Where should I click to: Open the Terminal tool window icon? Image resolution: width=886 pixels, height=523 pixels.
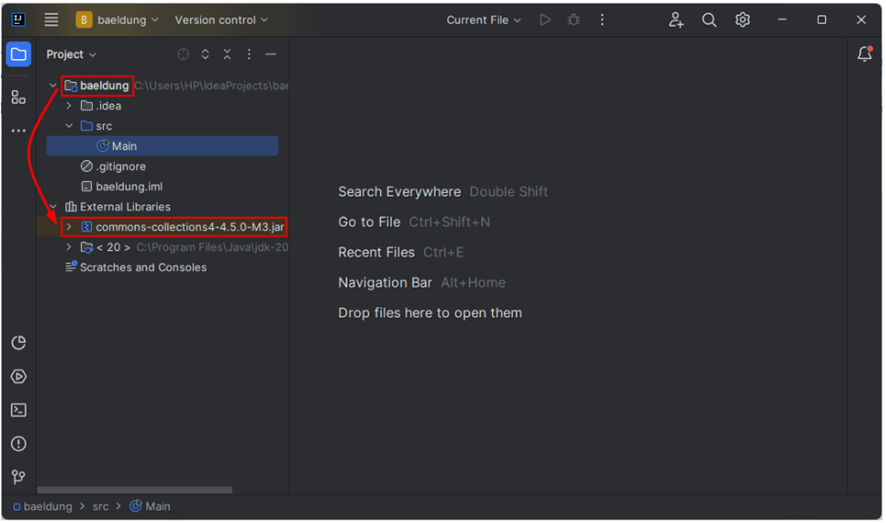(18, 410)
